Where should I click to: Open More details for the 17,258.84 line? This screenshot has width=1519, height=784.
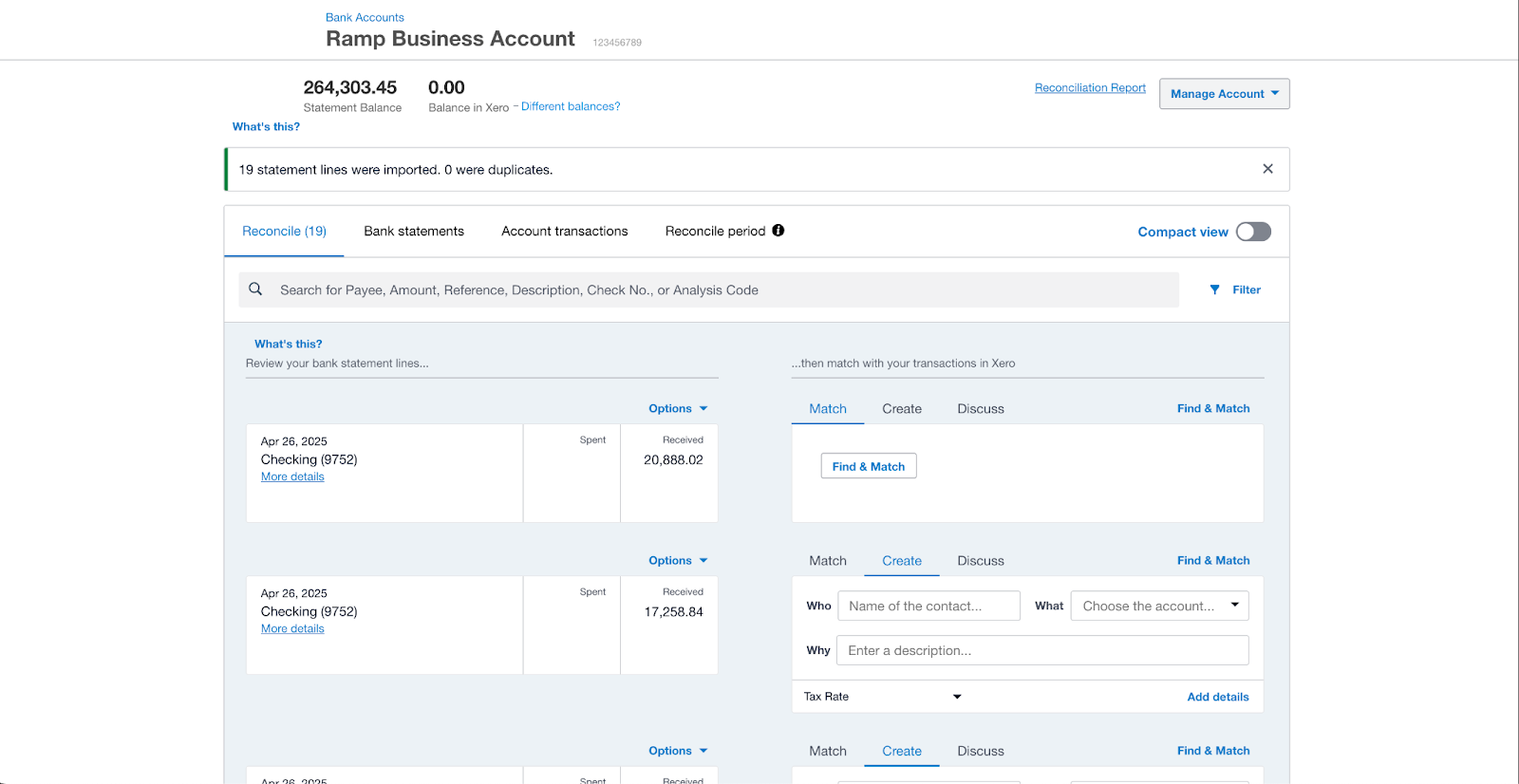pos(292,628)
